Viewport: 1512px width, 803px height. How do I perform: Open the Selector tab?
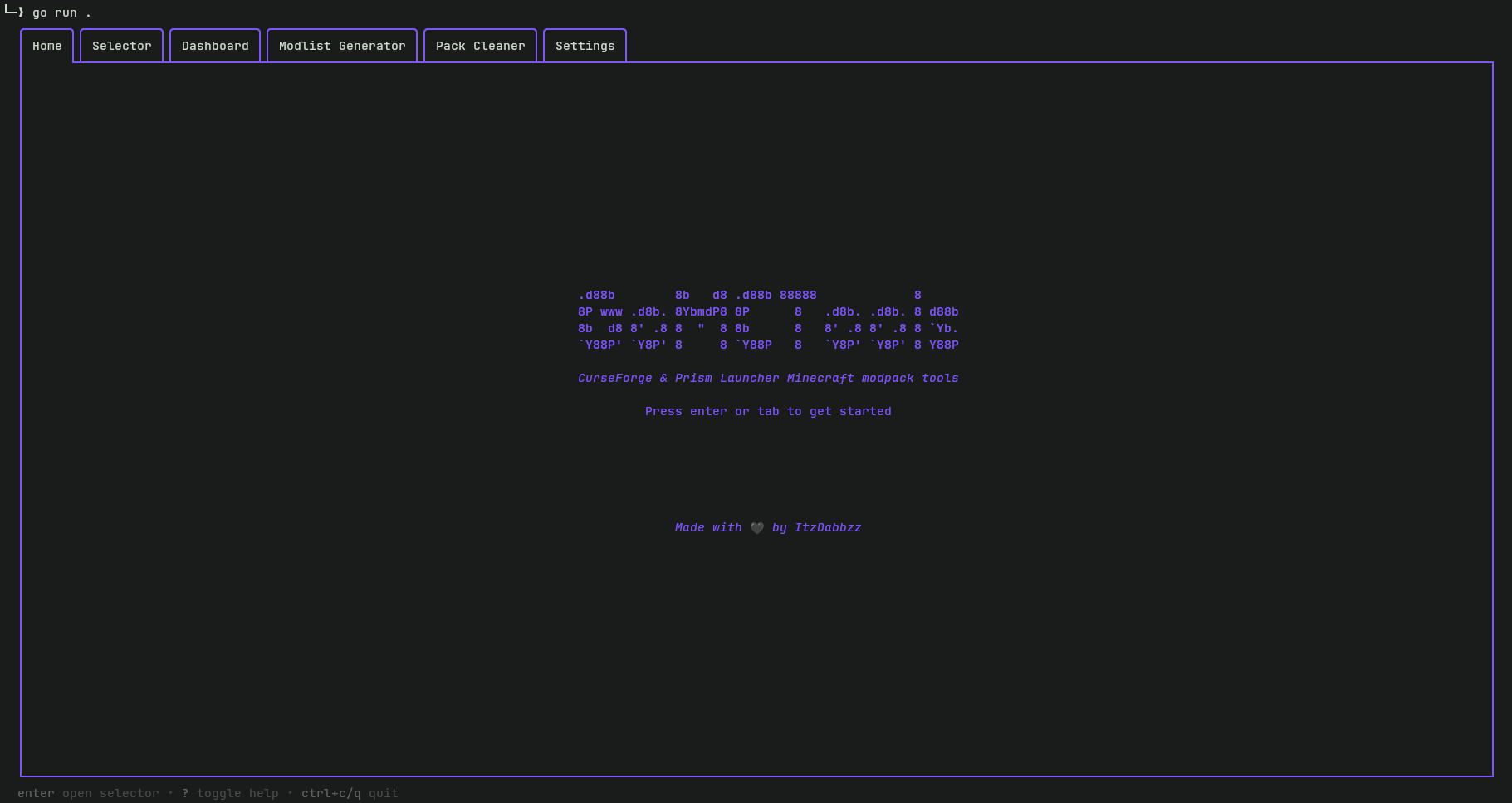pos(122,46)
